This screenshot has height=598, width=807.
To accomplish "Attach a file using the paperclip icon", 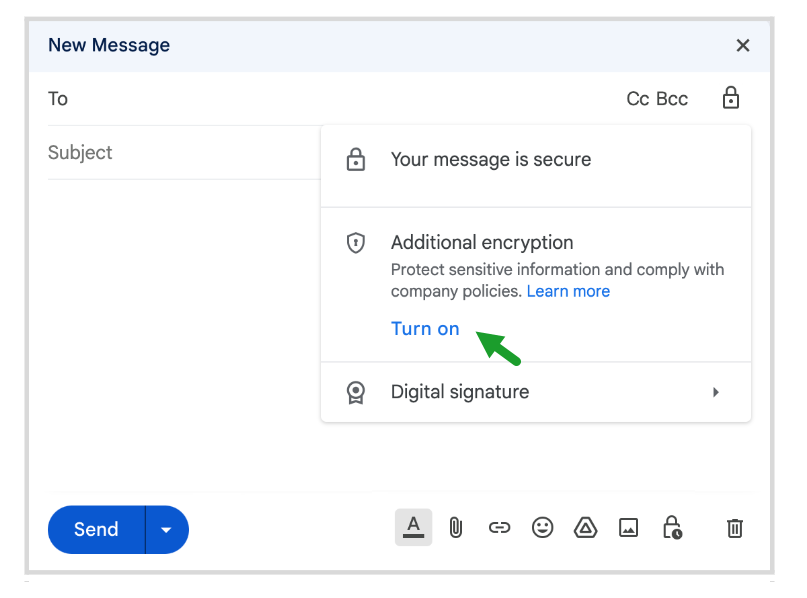I will click(x=456, y=528).
